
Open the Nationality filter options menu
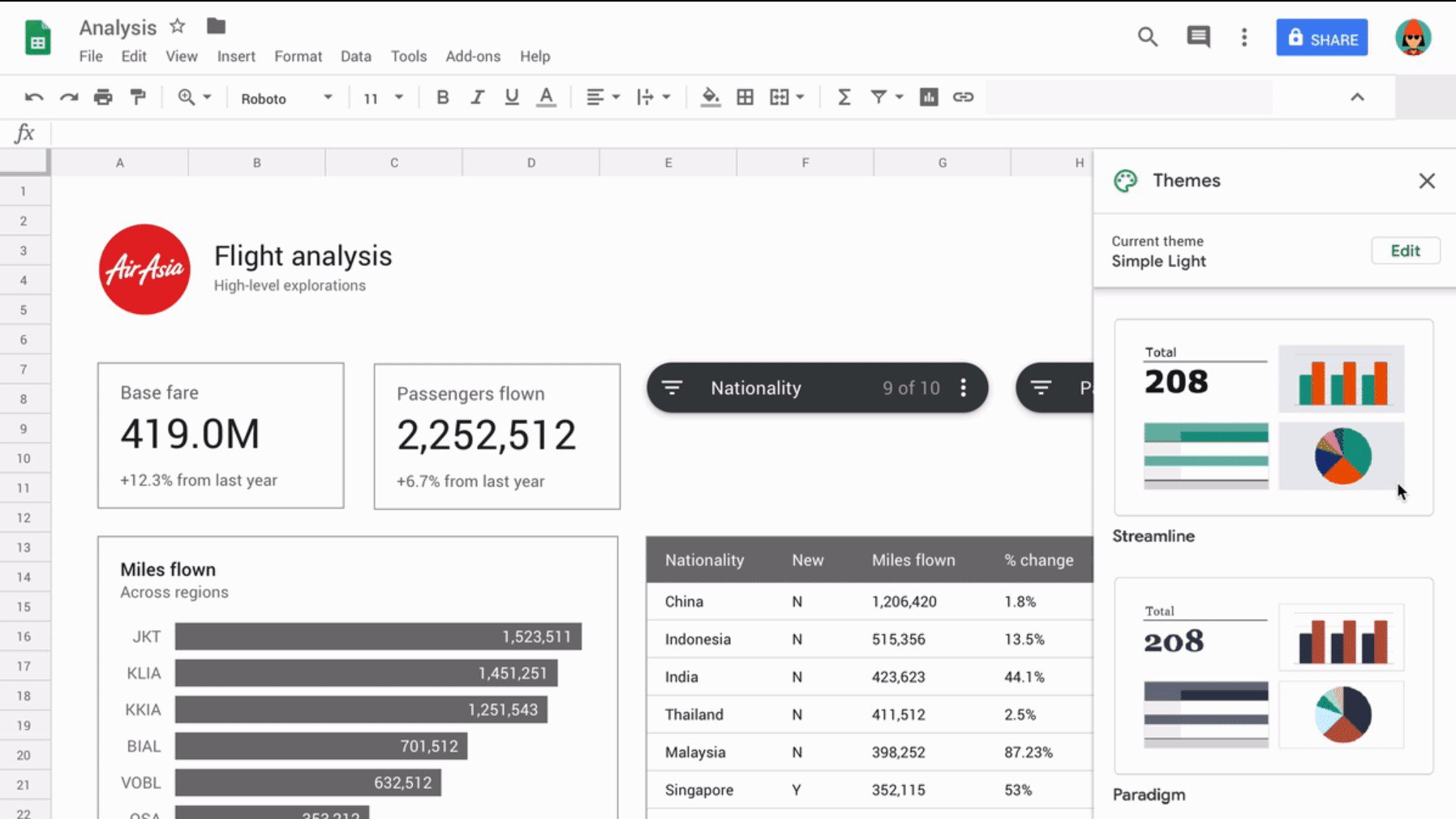pos(963,388)
